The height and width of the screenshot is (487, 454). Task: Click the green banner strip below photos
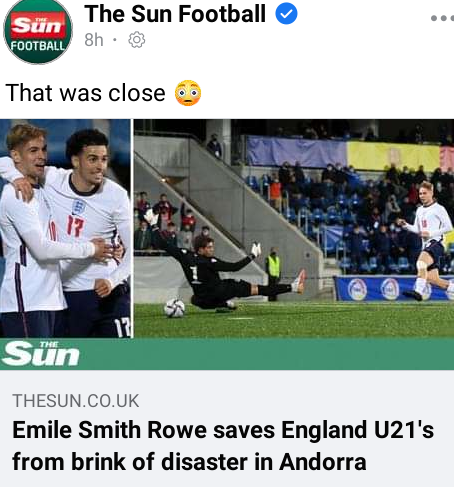(x=227, y=354)
